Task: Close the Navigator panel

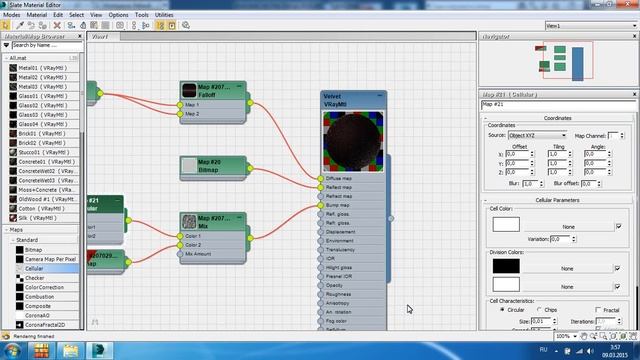Action: point(635,36)
